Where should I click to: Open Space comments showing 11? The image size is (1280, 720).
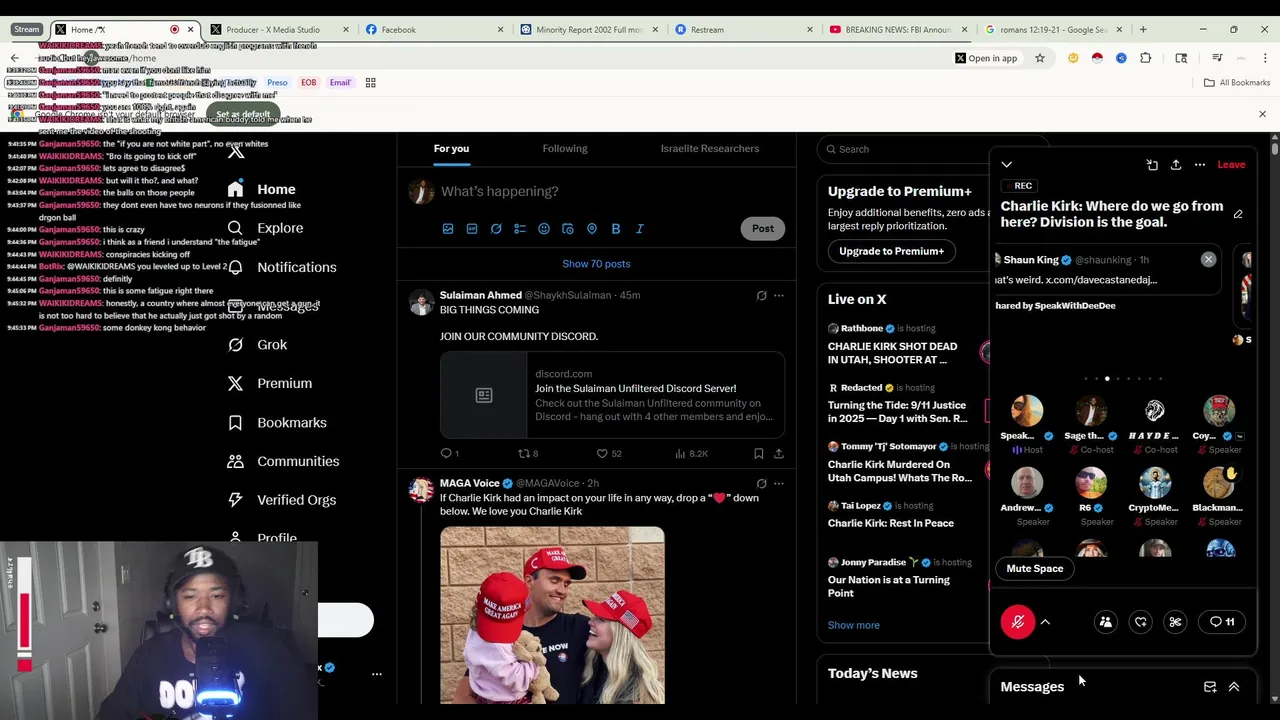pos(1222,622)
